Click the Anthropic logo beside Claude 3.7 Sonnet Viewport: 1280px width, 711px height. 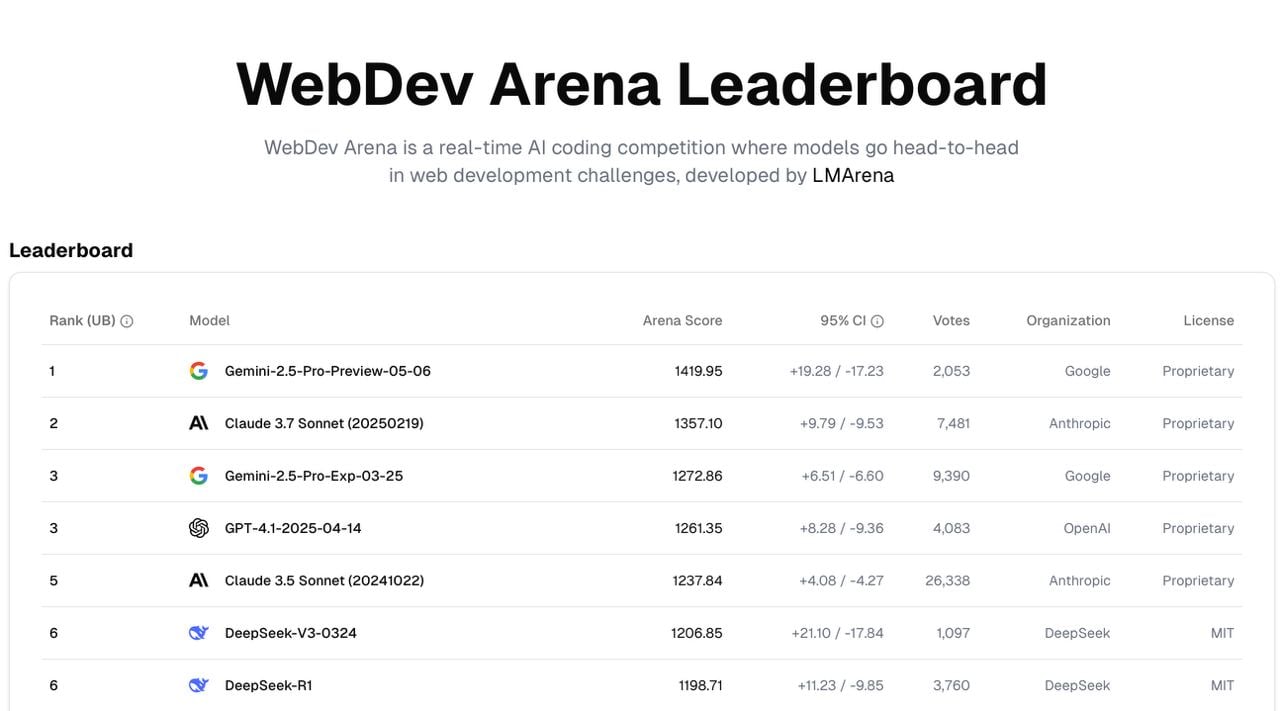tap(199, 423)
